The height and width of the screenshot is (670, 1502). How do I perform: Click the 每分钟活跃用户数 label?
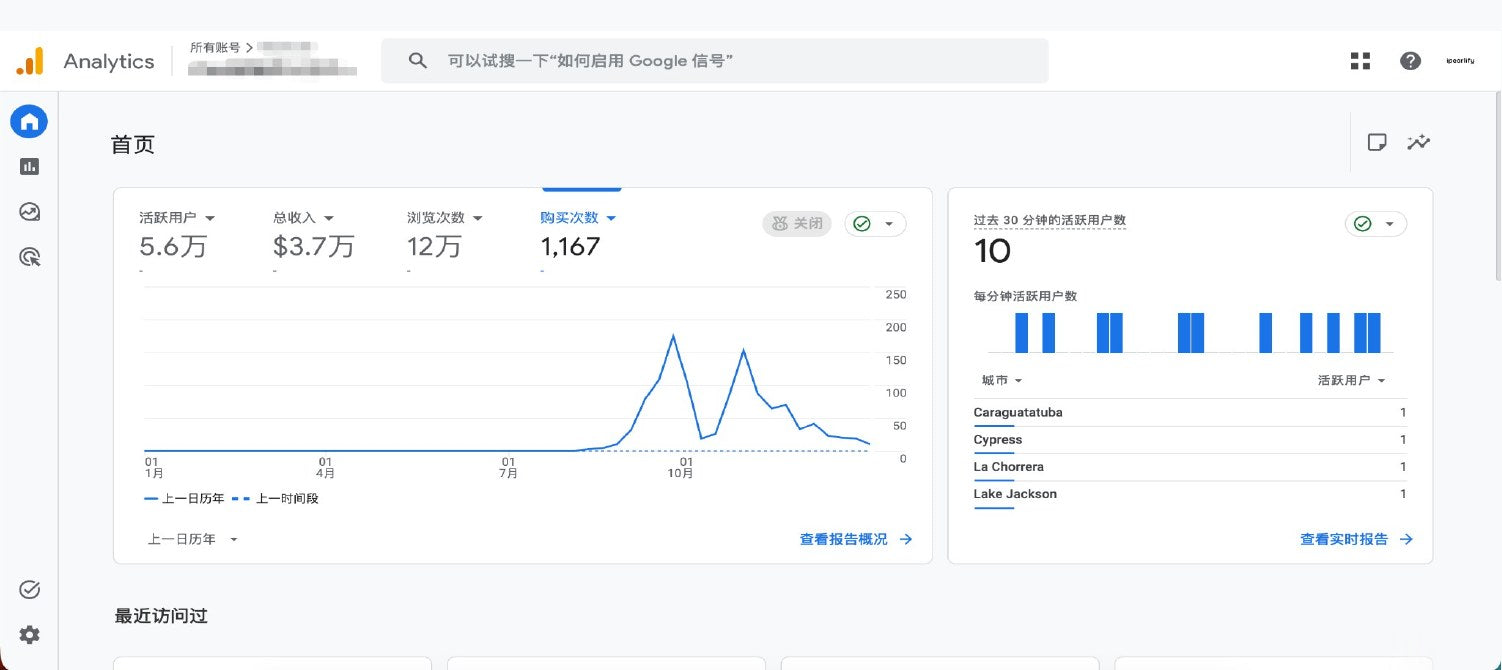(x=1025, y=296)
